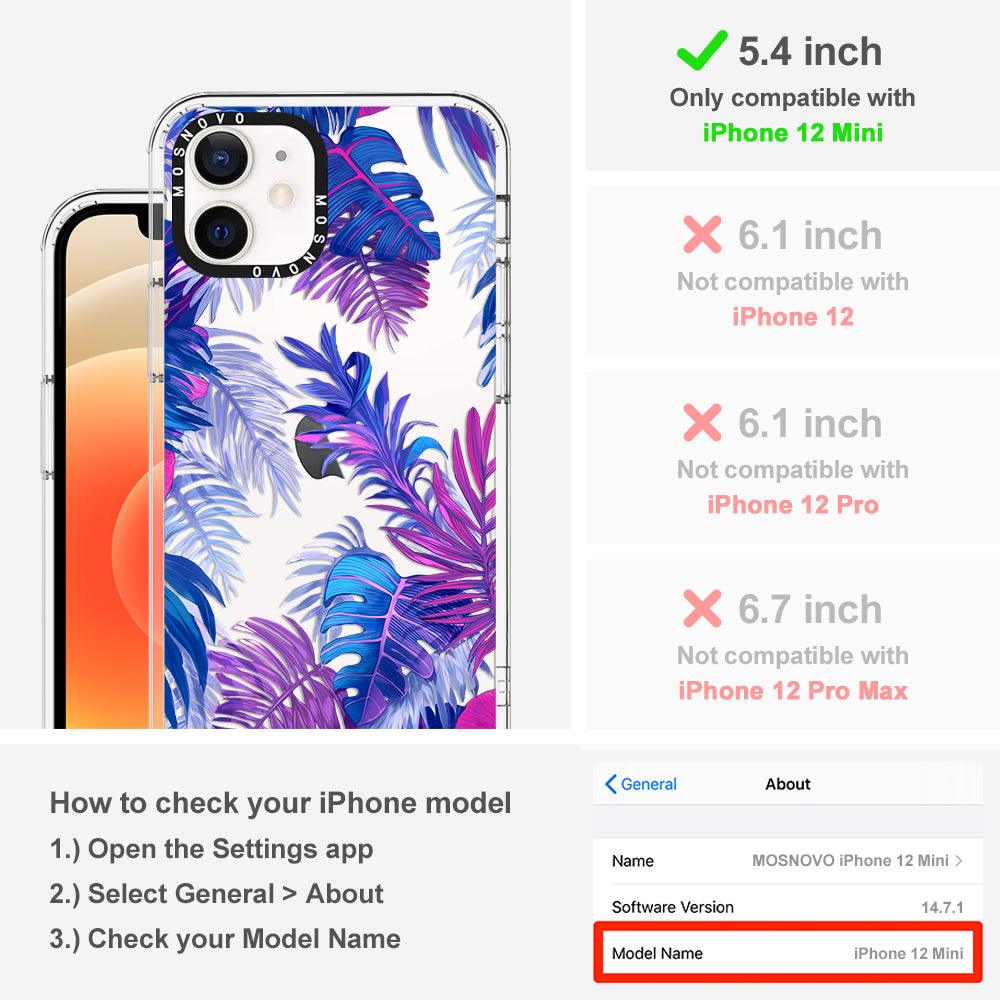Click the red X beside 6.7 inch
The image size is (1000, 1000).
[x=702, y=608]
